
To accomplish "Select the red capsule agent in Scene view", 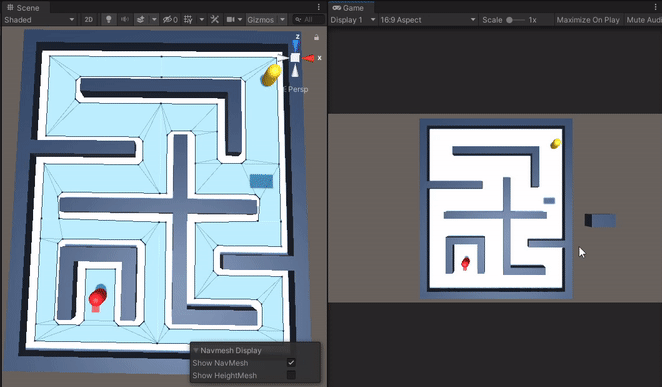I will point(98,298).
